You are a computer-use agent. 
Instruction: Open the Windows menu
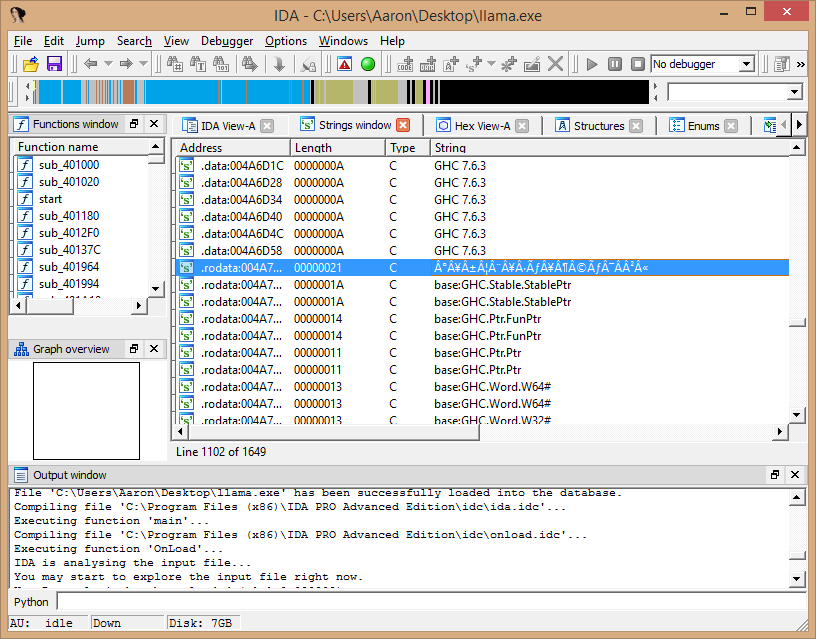343,41
